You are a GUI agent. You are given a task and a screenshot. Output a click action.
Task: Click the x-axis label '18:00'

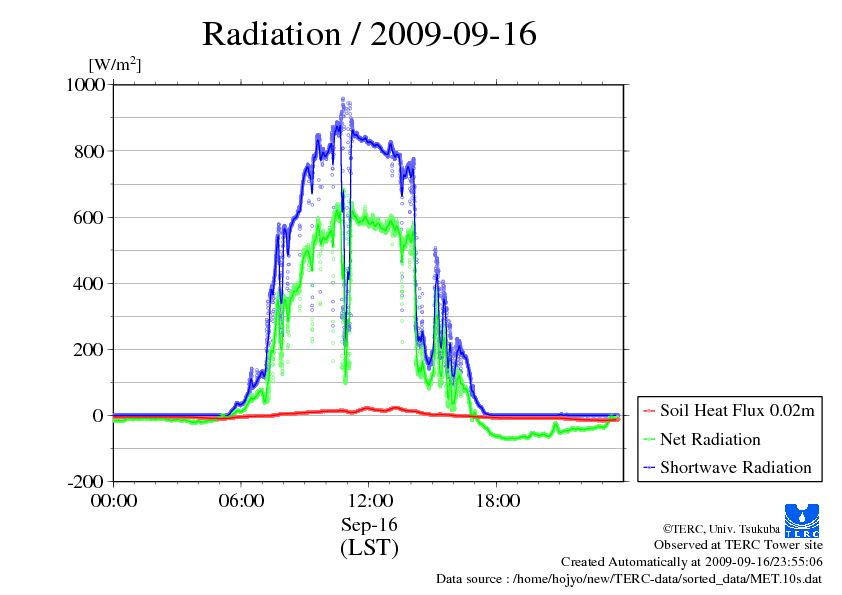pyautogui.click(x=497, y=501)
